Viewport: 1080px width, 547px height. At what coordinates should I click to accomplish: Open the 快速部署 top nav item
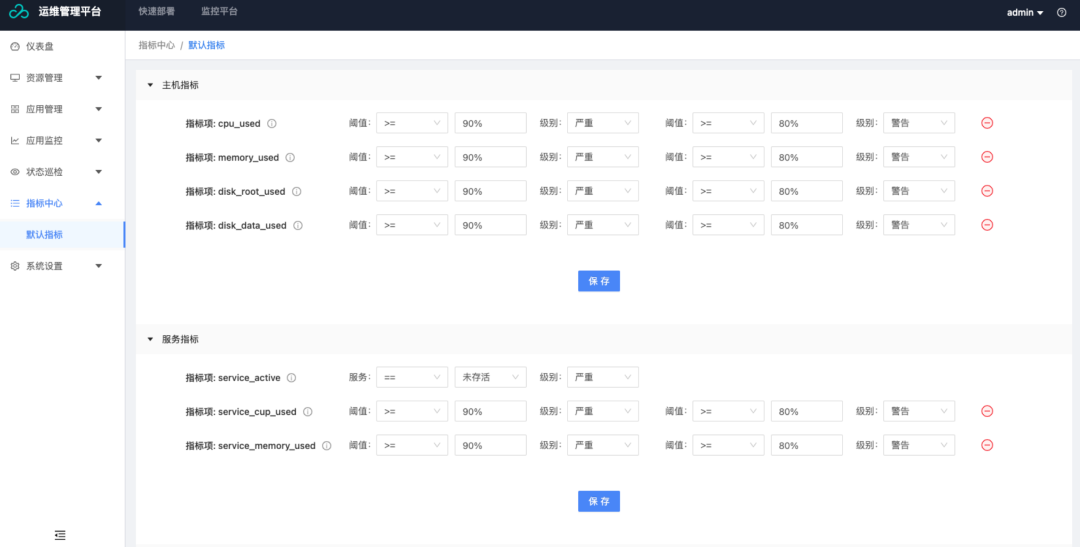pyautogui.click(x=156, y=12)
